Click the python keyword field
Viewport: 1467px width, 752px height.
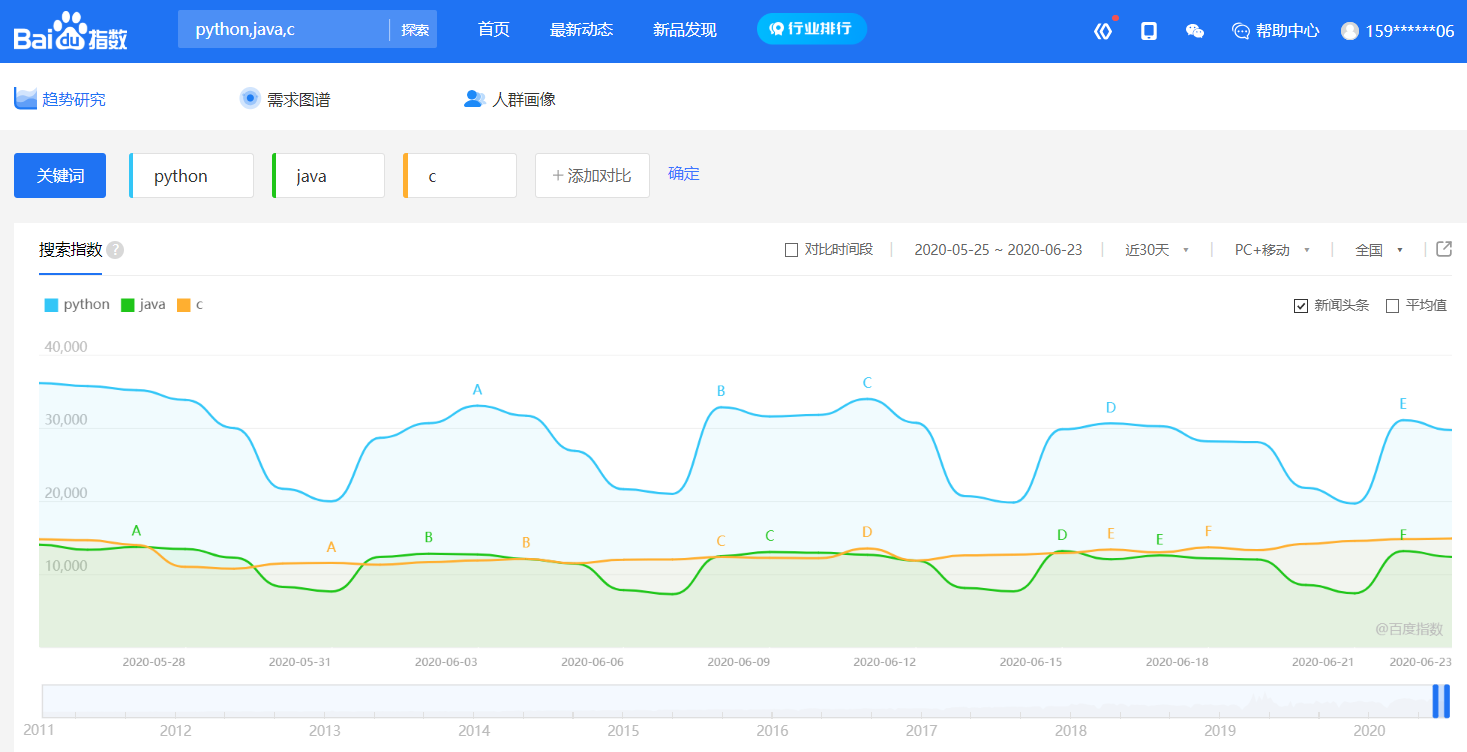click(x=192, y=176)
